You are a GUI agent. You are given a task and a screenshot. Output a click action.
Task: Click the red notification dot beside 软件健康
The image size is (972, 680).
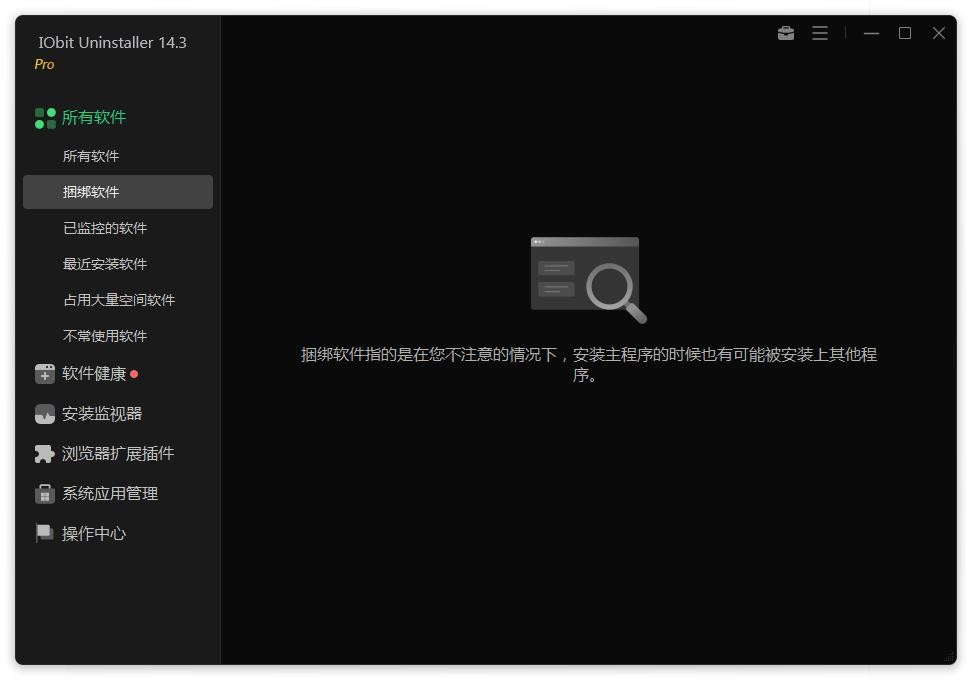coord(134,374)
